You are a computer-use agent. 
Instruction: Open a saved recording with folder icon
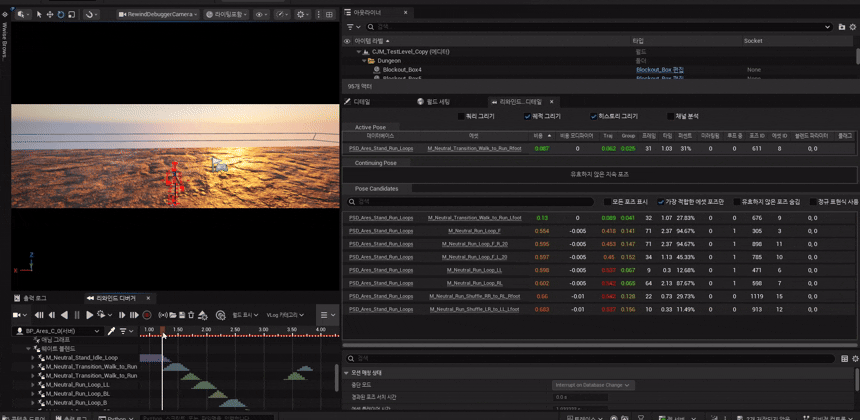tap(172, 315)
